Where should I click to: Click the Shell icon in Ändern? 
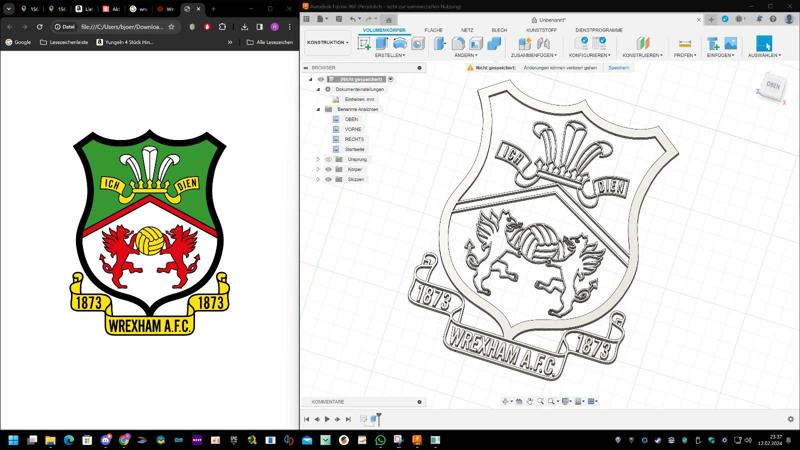476,44
